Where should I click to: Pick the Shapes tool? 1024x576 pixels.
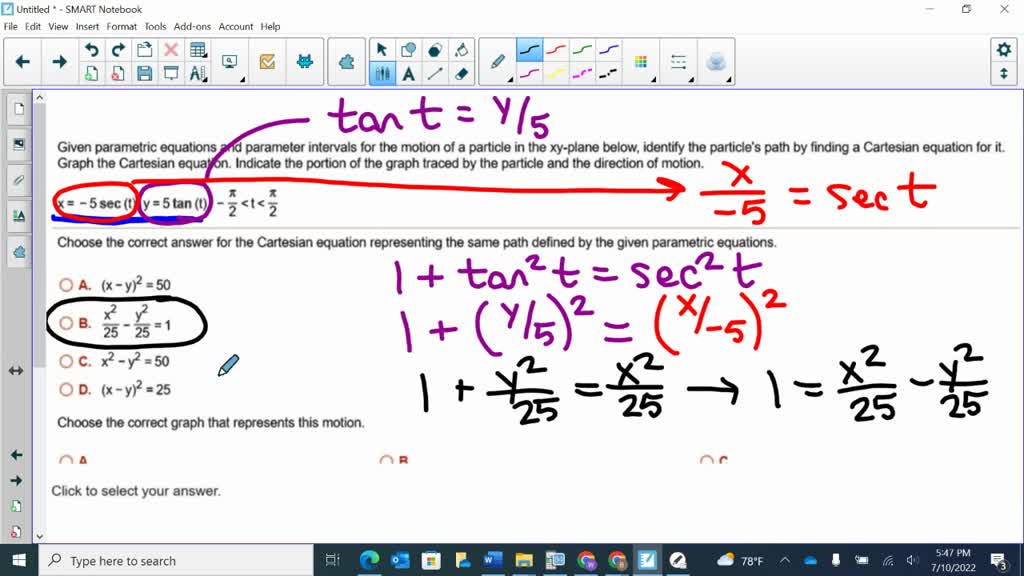(407, 49)
